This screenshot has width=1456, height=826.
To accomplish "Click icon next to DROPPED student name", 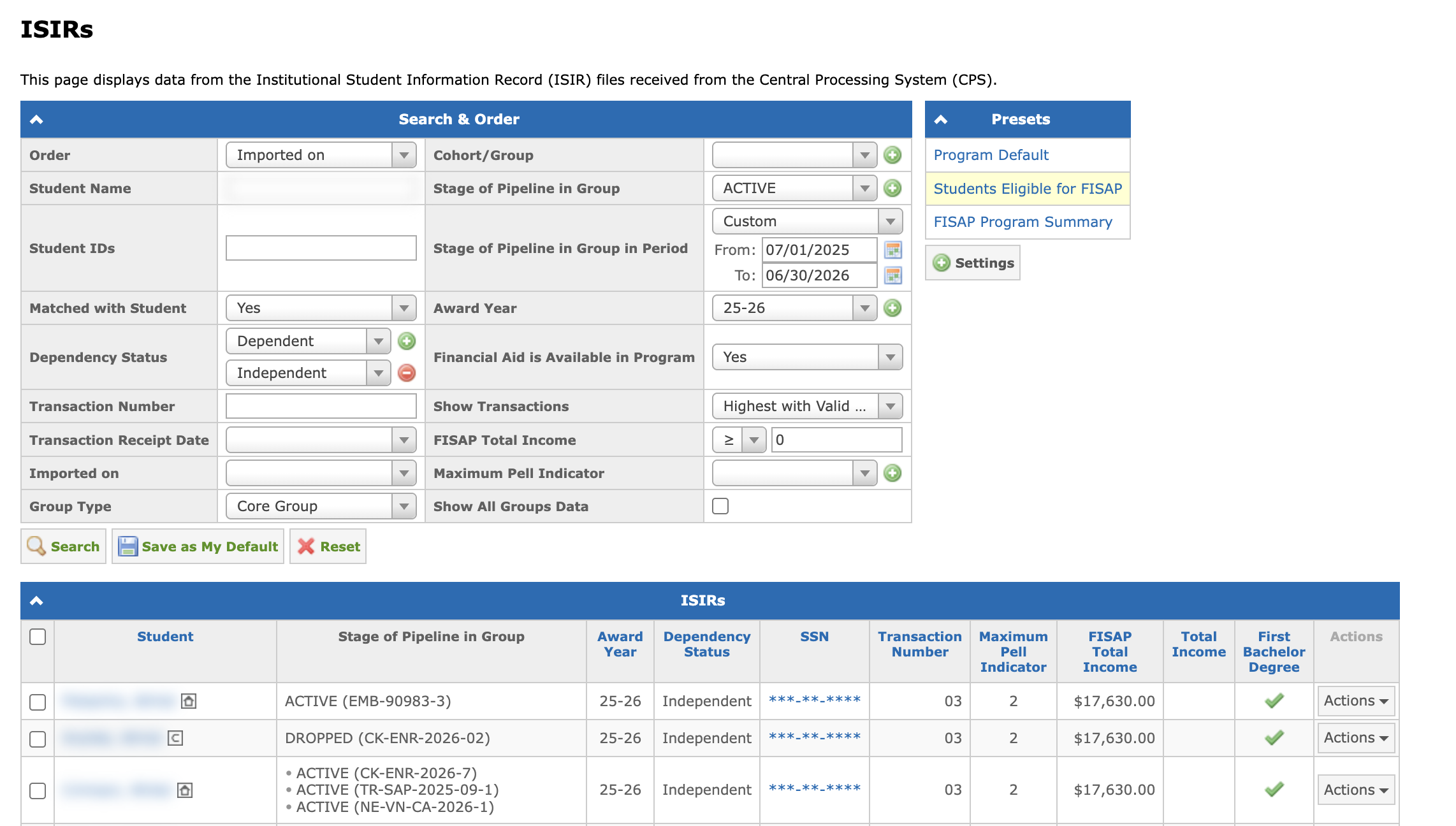I will (x=175, y=738).
